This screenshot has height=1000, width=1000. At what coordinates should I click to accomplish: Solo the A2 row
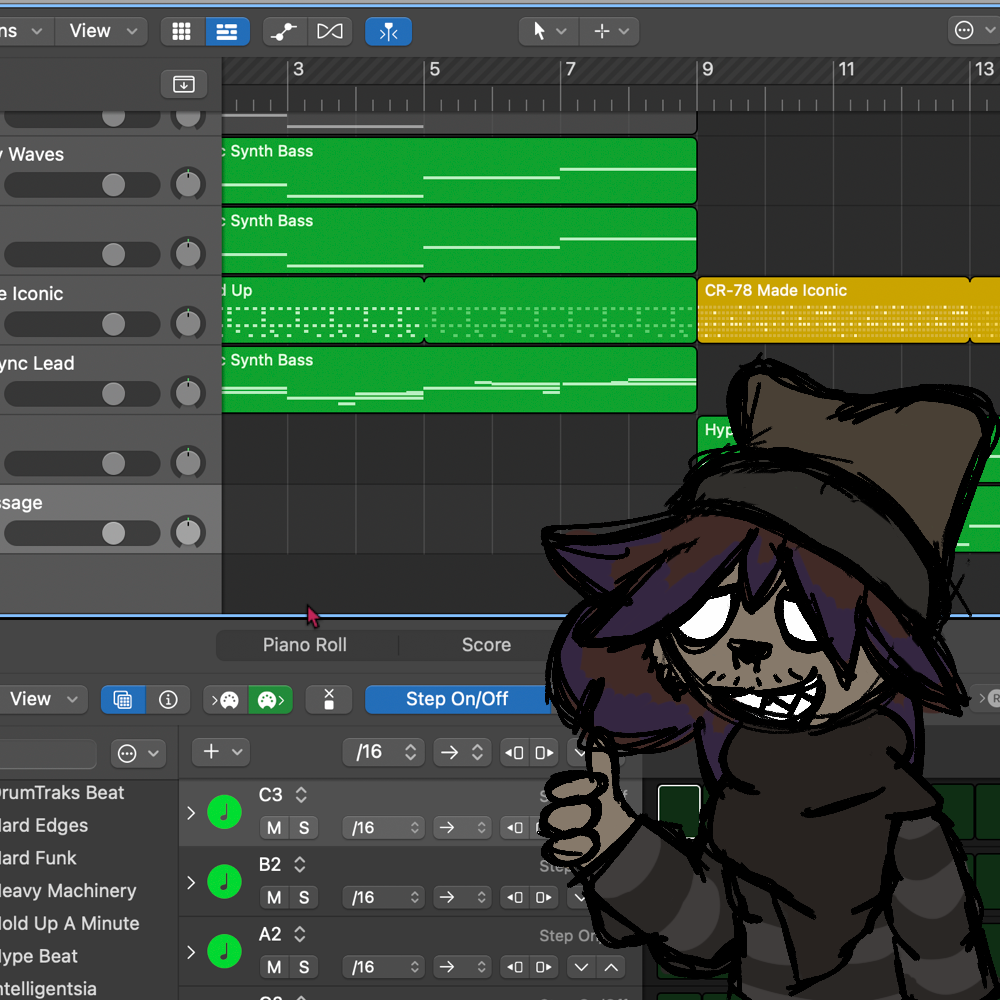click(304, 967)
